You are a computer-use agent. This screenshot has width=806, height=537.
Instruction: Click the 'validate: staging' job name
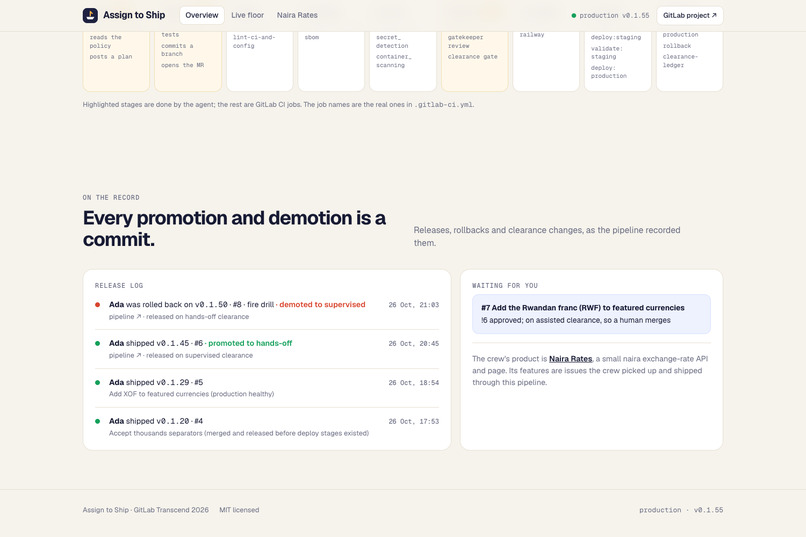coord(607,53)
